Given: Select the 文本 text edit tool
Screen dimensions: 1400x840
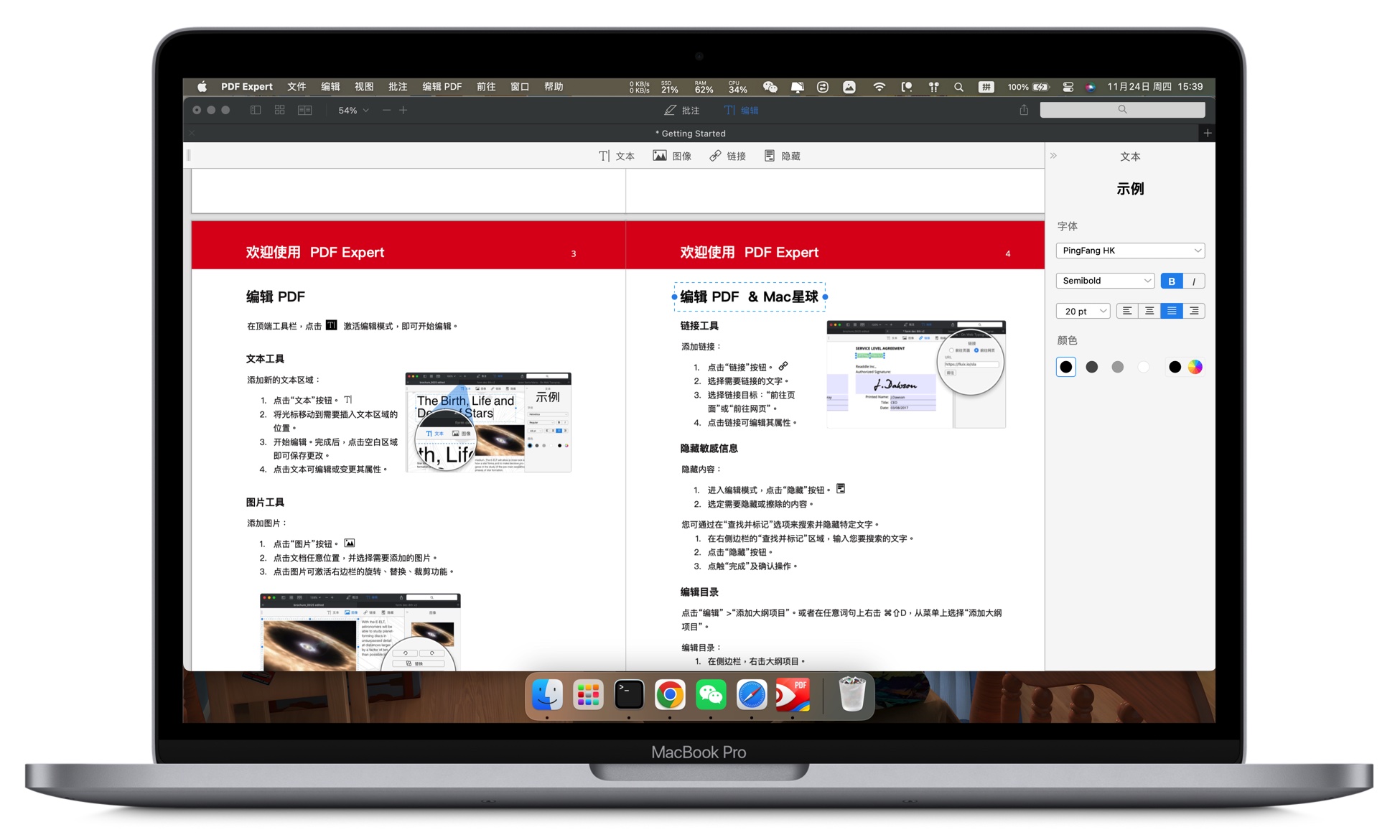Looking at the screenshot, I should coord(617,156).
